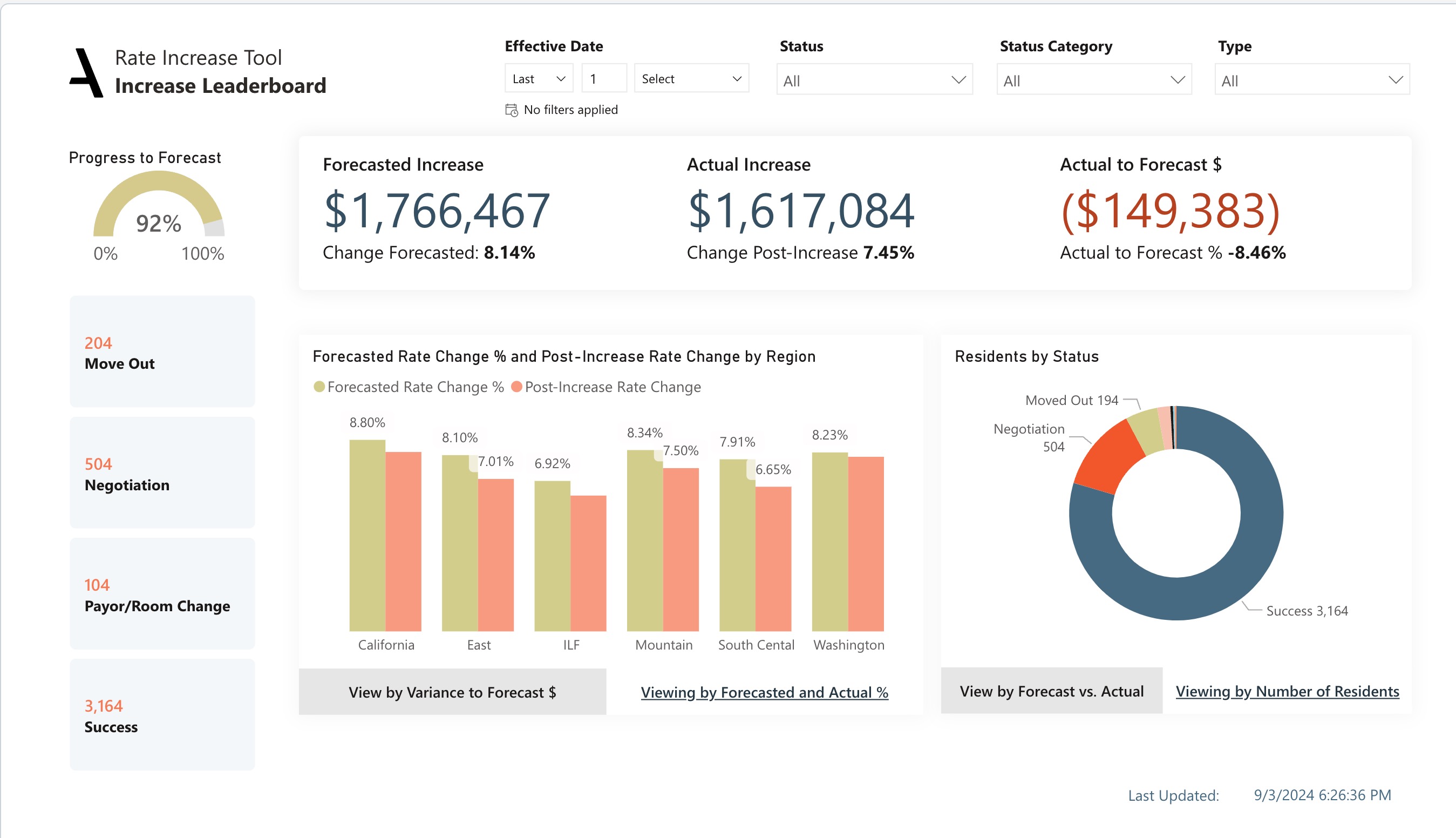The height and width of the screenshot is (838, 1456).
Task: Expand the Status filter dropdown
Action: [874, 80]
